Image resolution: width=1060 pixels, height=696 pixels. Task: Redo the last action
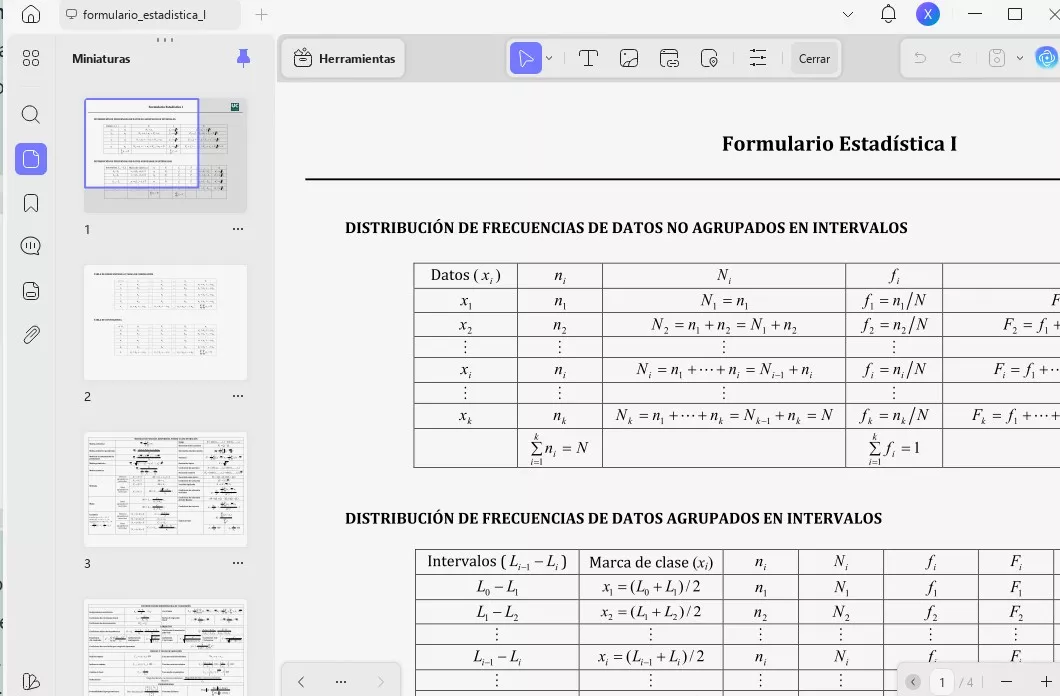click(956, 58)
